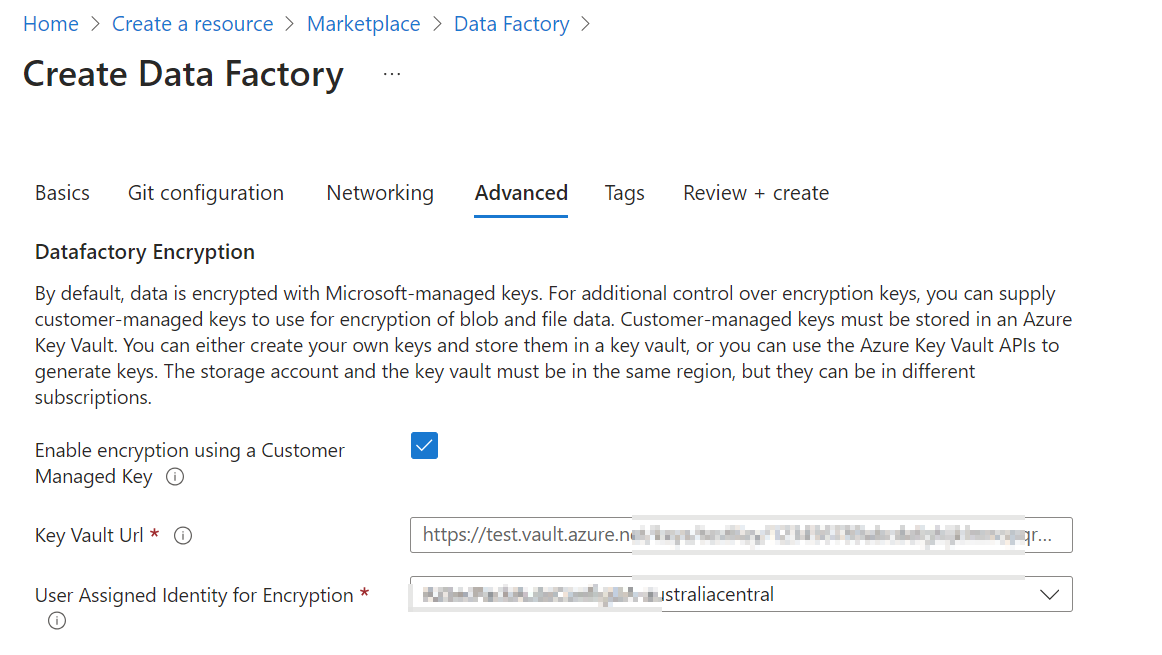The height and width of the screenshot is (655, 1162).
Task: Click the ellipsis next to Create Data Factory title
Action: coord(391,72)
